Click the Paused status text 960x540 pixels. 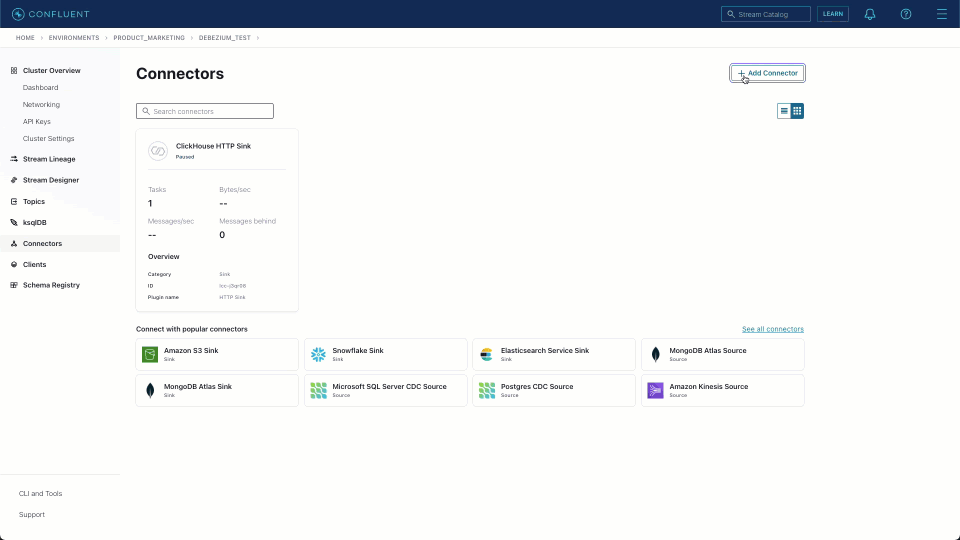[x=185, y=157]
